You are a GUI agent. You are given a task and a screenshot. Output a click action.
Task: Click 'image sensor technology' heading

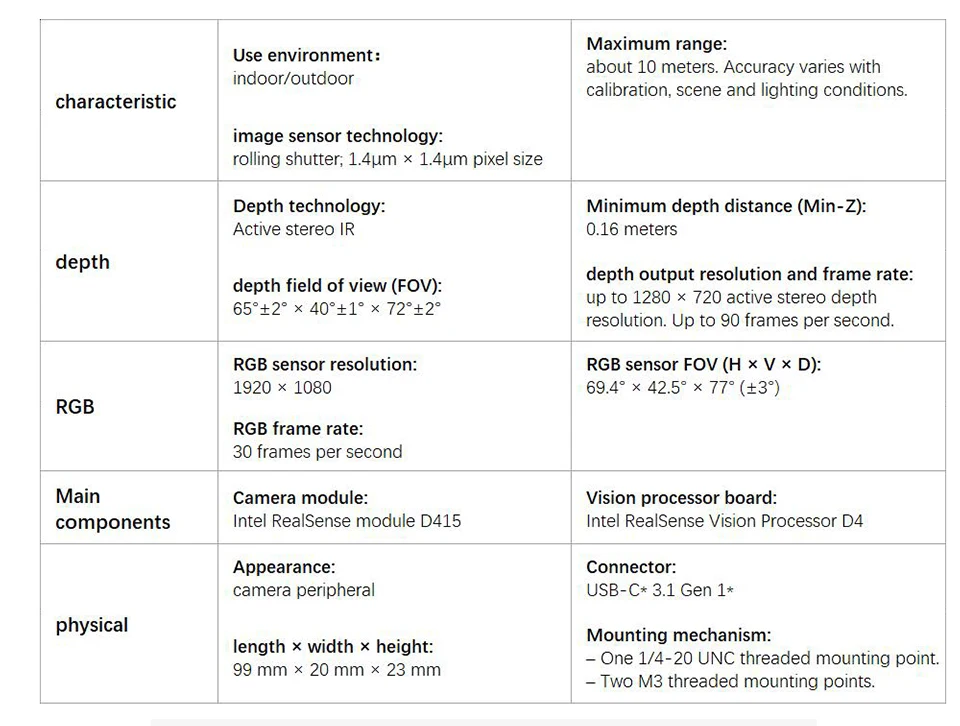tap(337, 136)
